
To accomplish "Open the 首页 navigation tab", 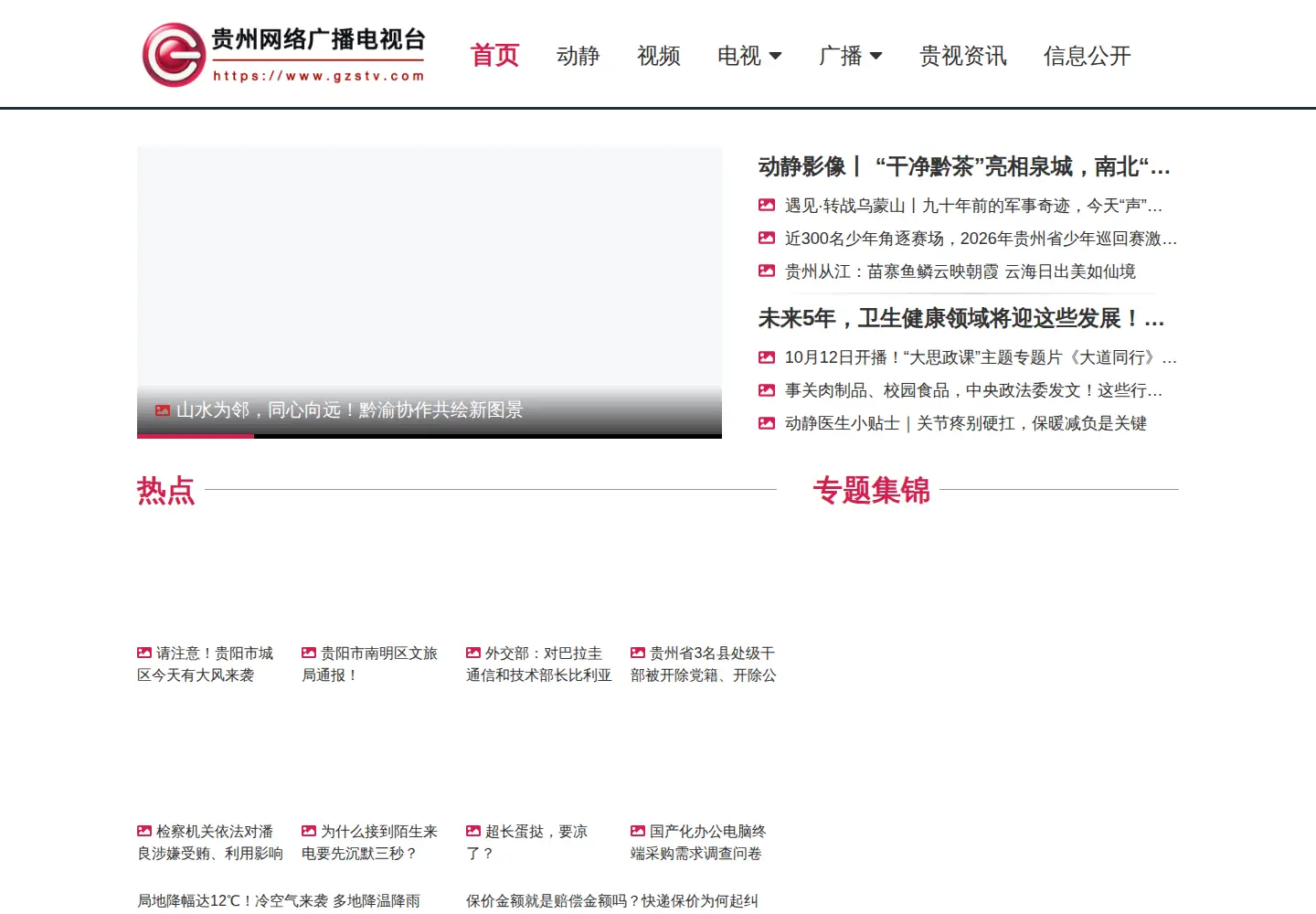I will point(494,56).
